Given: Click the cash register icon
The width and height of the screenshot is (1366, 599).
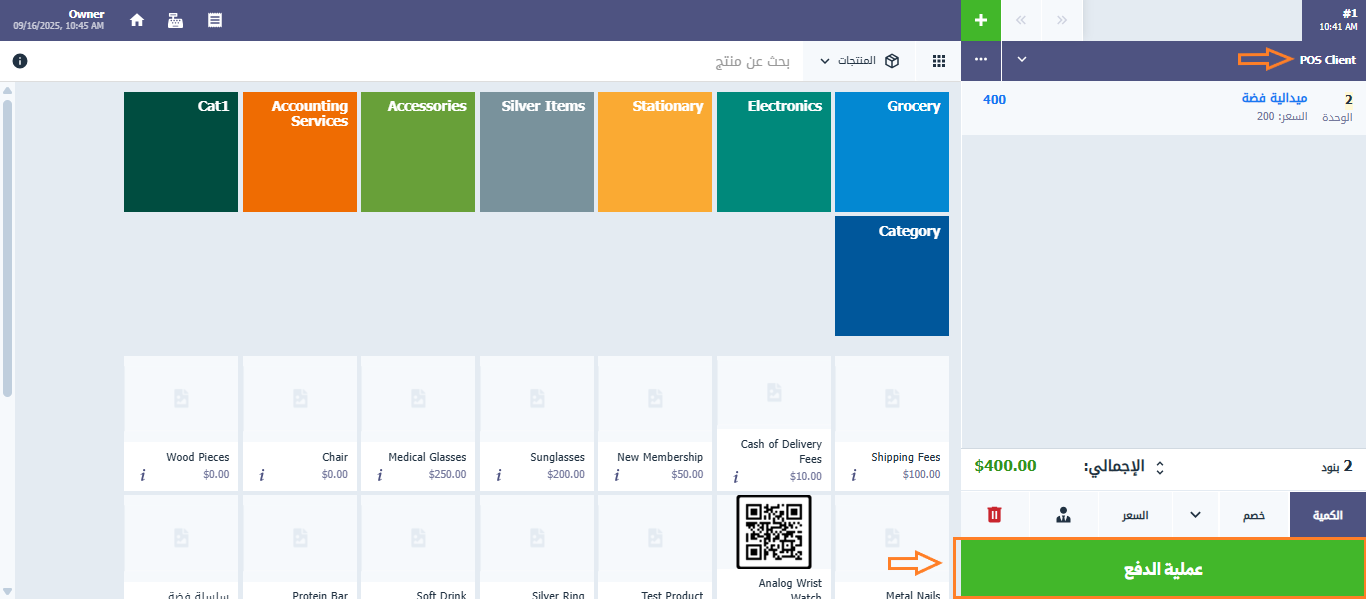Looking at the screenshot, I should pyautogui.click(x=175, y=20).
